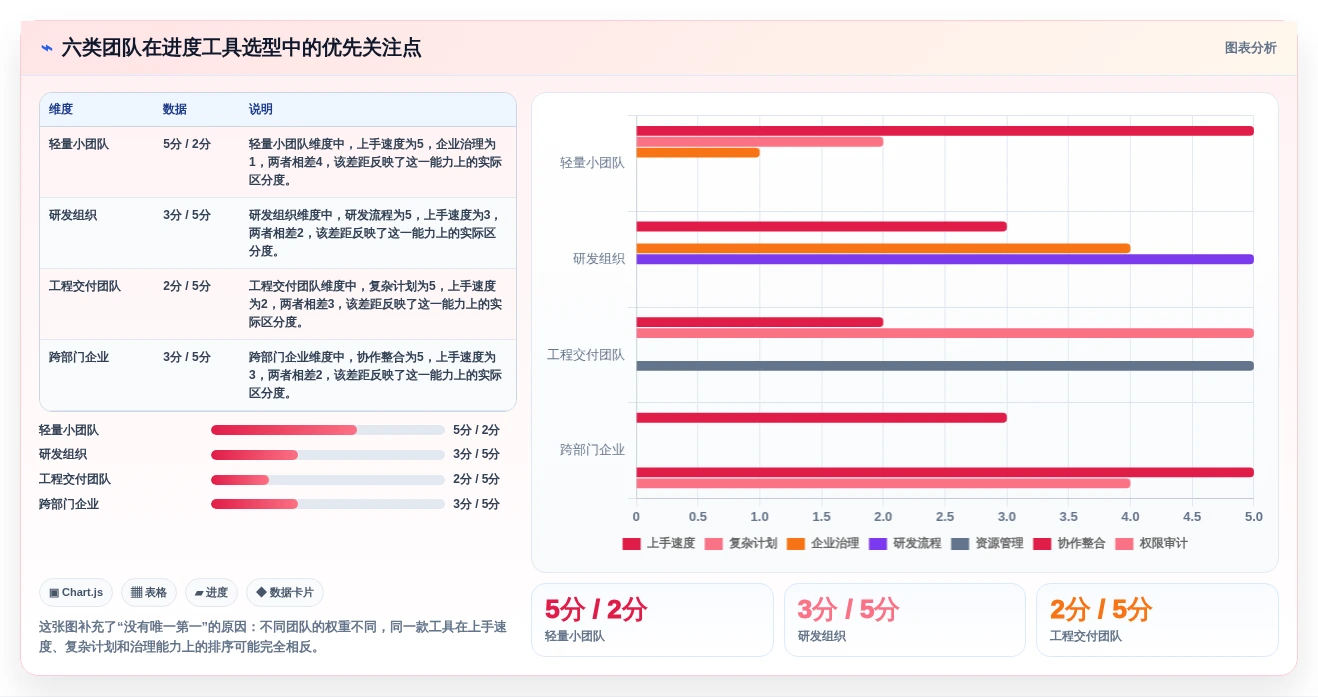Hide the 资源管理 series via its legend label
The height and width of the screenshot is (697, 1318).
(999, 543)
